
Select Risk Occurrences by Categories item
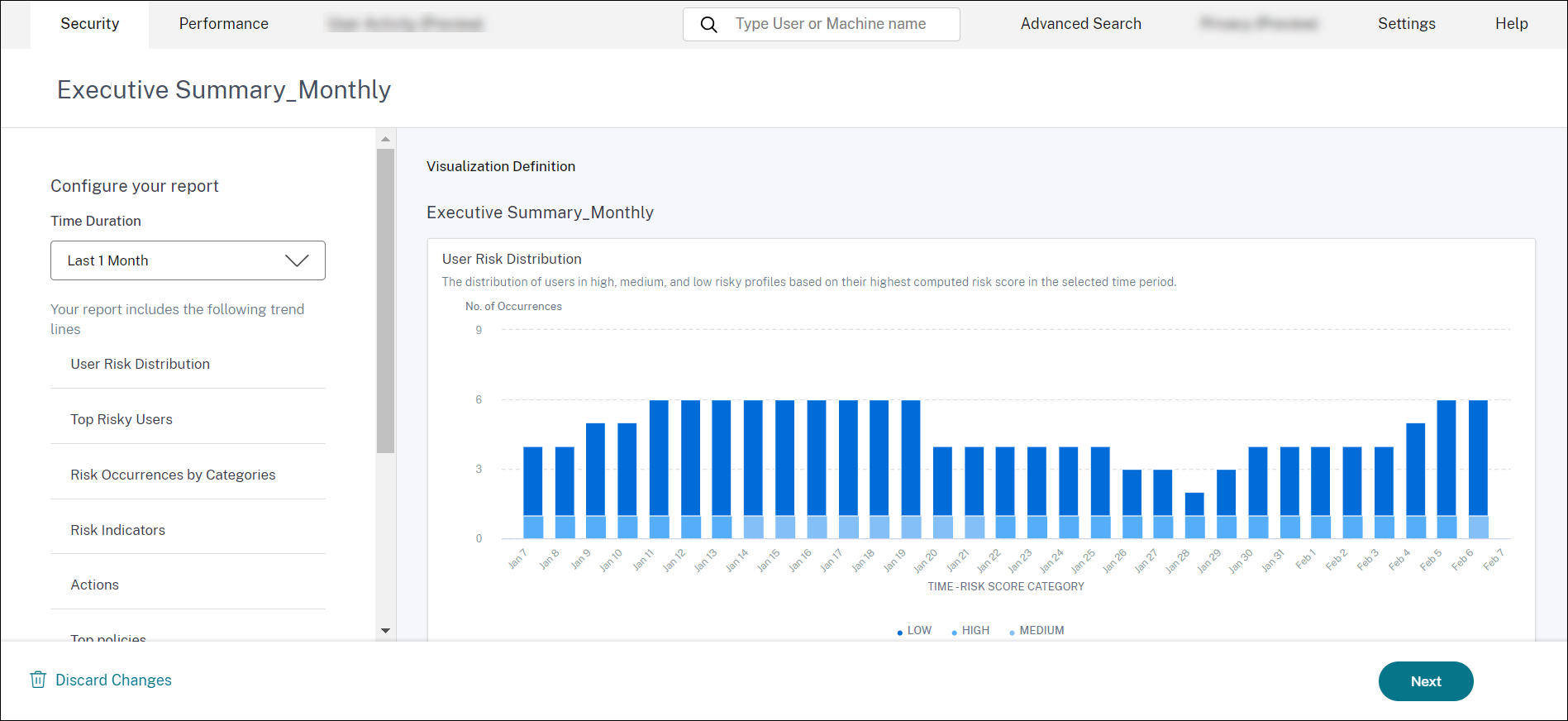173,475
